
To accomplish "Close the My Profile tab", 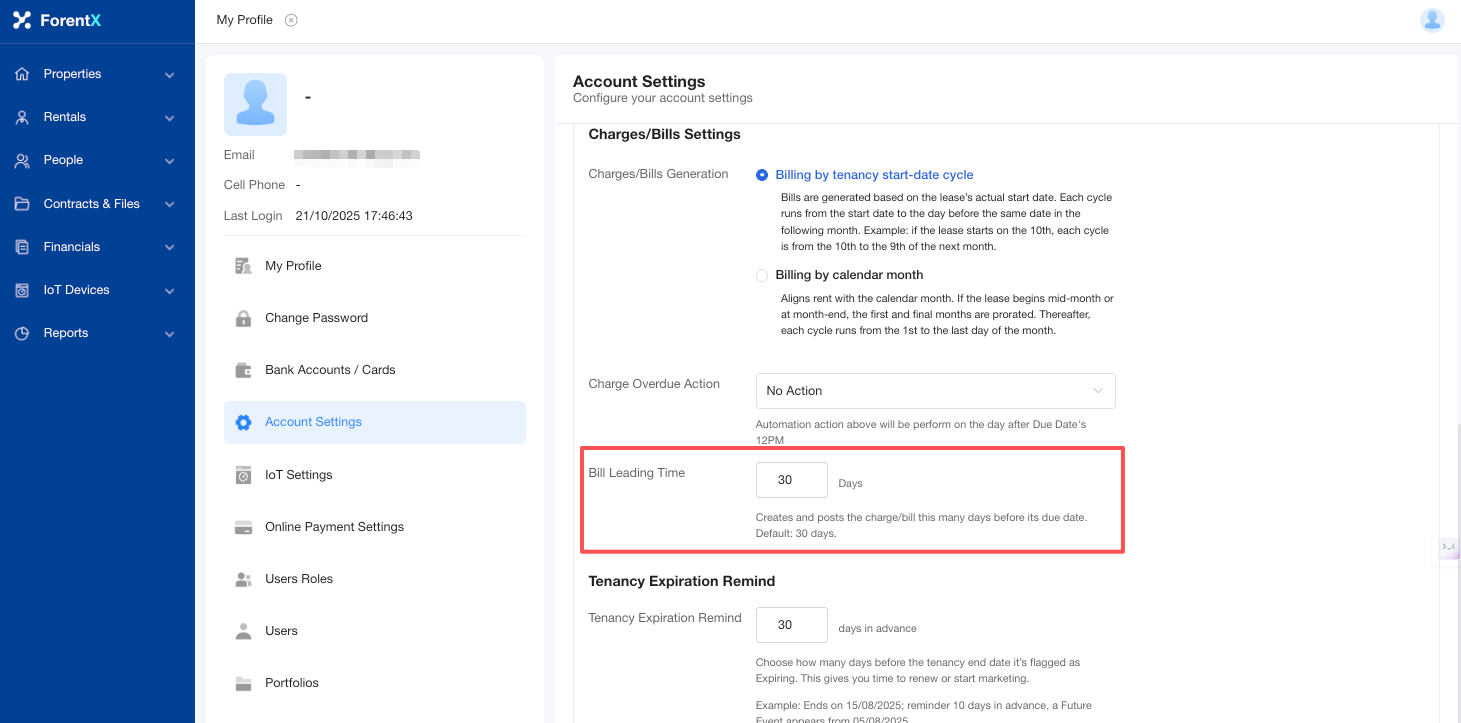I will pos(291,20).
